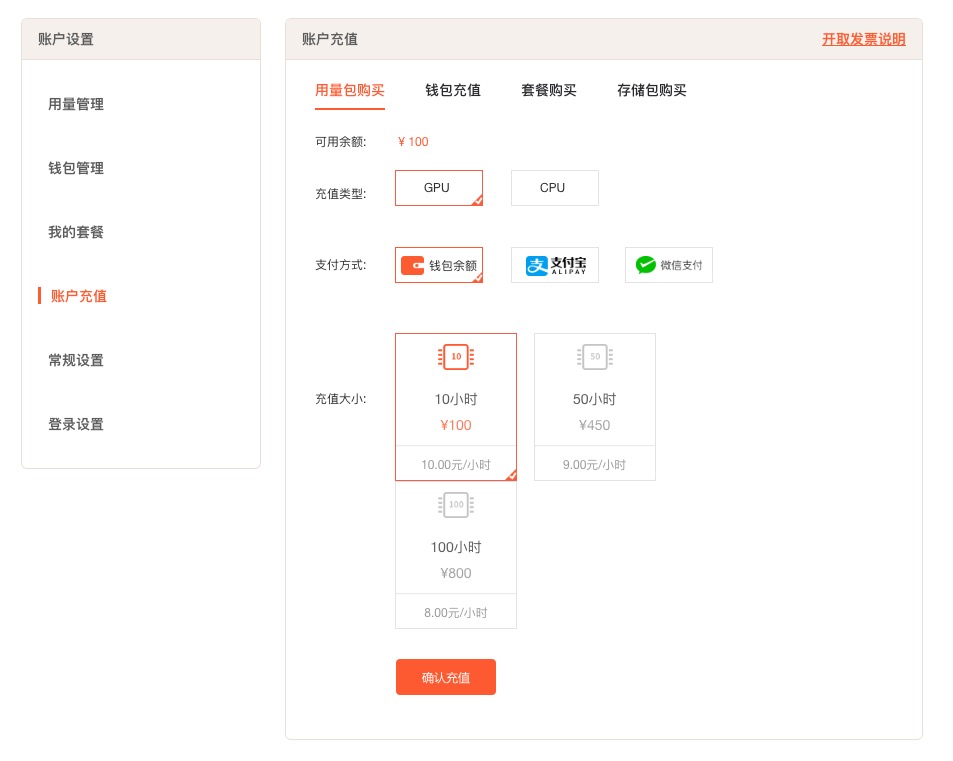953x761 pixels.
Task: Navigate to 钱包管理 in sidebar
Action: (x=76, y=168)
